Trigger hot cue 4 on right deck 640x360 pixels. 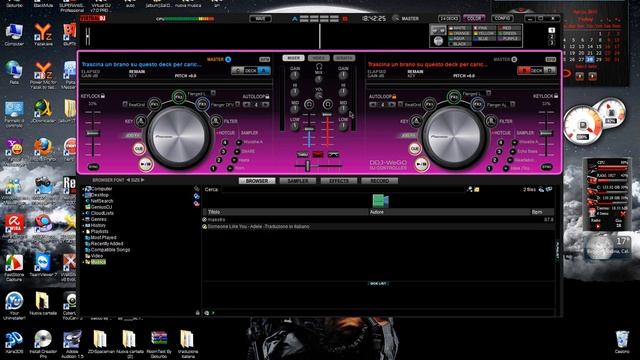click(x=500, y=142)
